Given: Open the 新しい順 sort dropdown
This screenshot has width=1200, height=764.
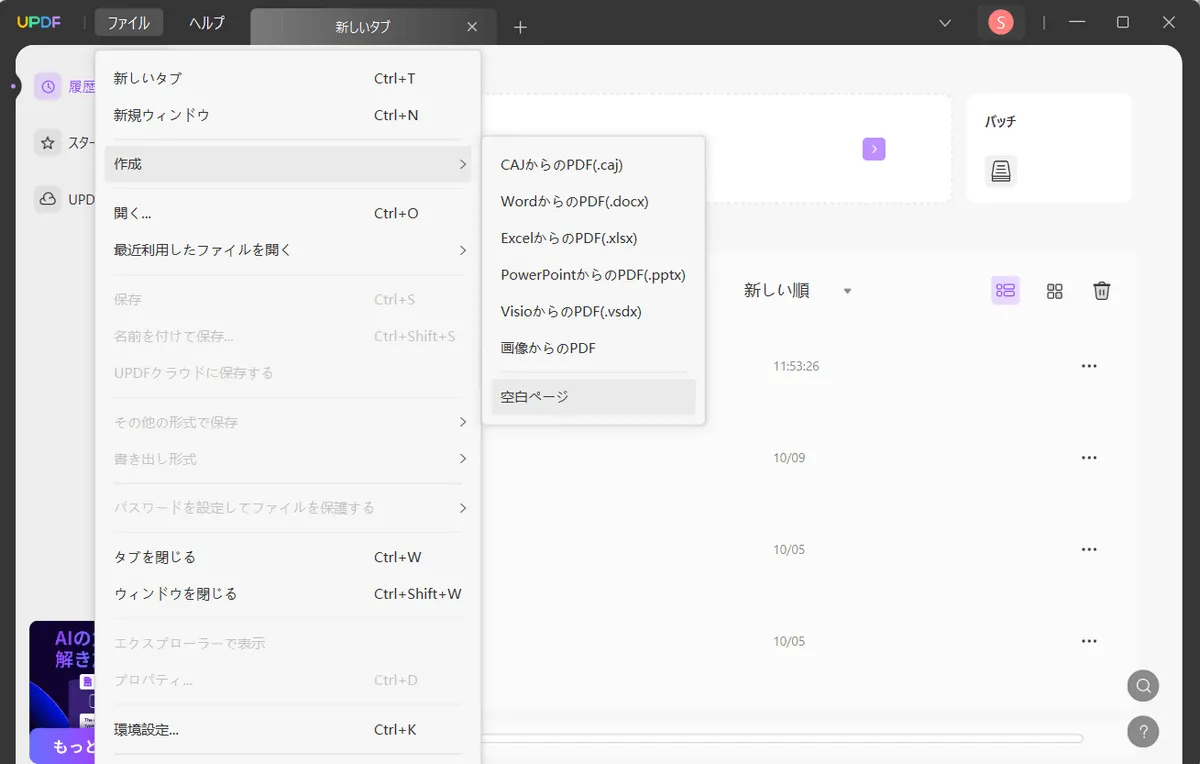Looking at the screenshot, I should click(797, 291).
